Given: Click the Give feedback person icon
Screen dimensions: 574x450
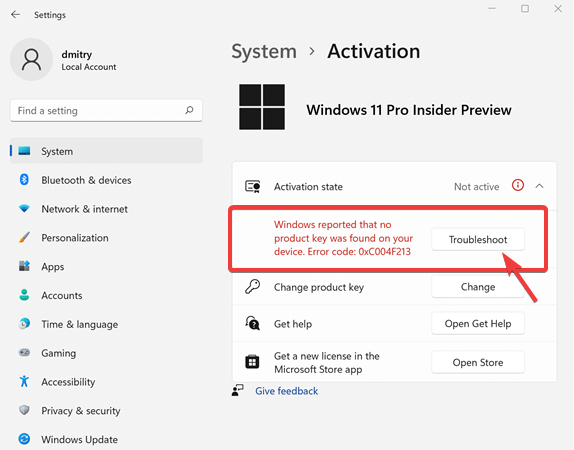Looking at the screenshot, I should point(238,390).
